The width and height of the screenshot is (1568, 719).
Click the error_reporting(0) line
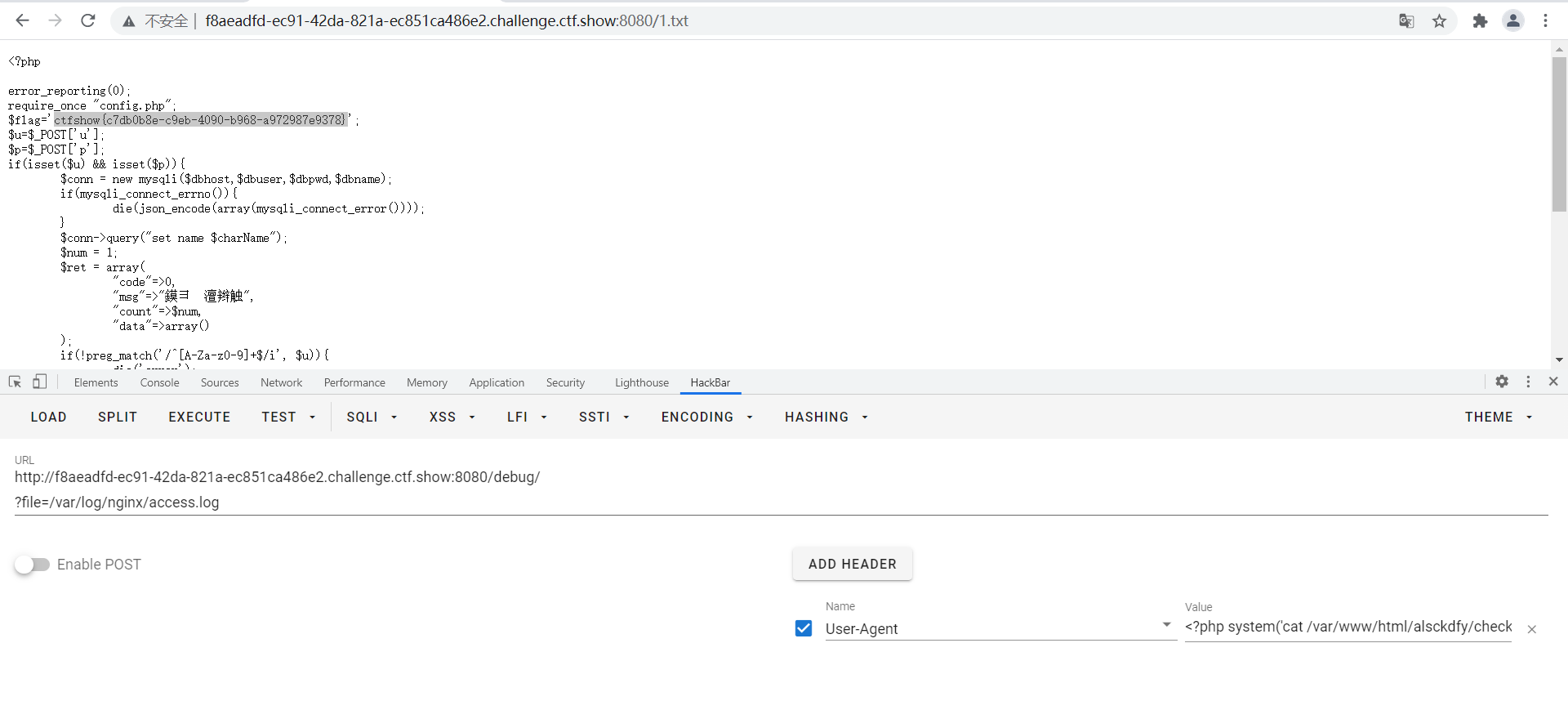click(69, 91)
